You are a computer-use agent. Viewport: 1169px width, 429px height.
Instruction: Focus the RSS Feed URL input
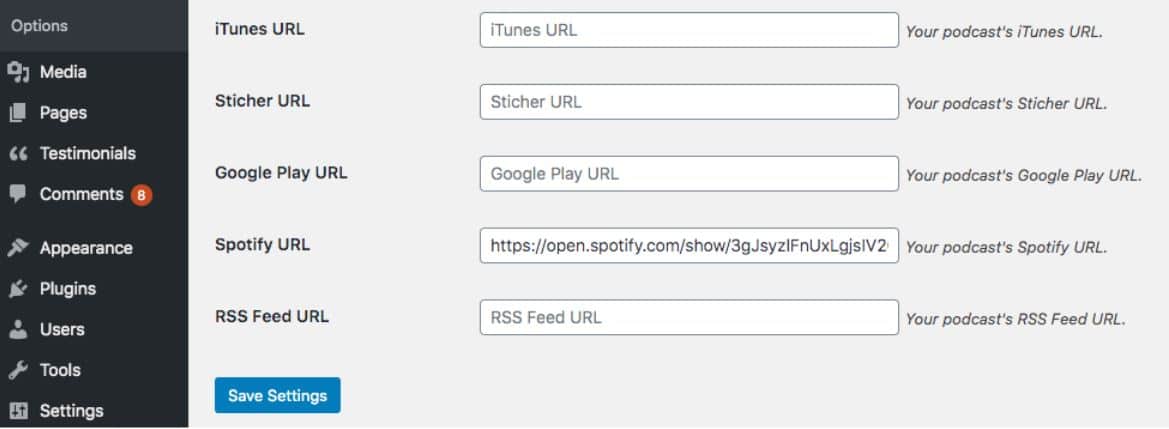(x=689, y=318)
